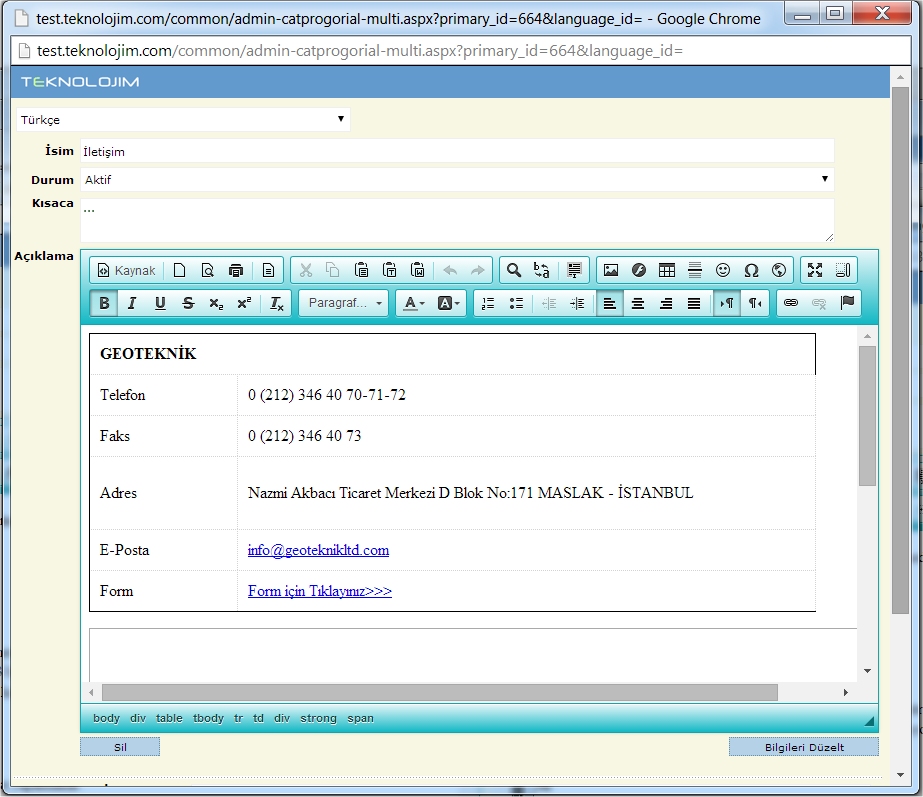Toggle Superscript formatting
The width and height of the screenshot is (923, 797).
tap(244, 303)
